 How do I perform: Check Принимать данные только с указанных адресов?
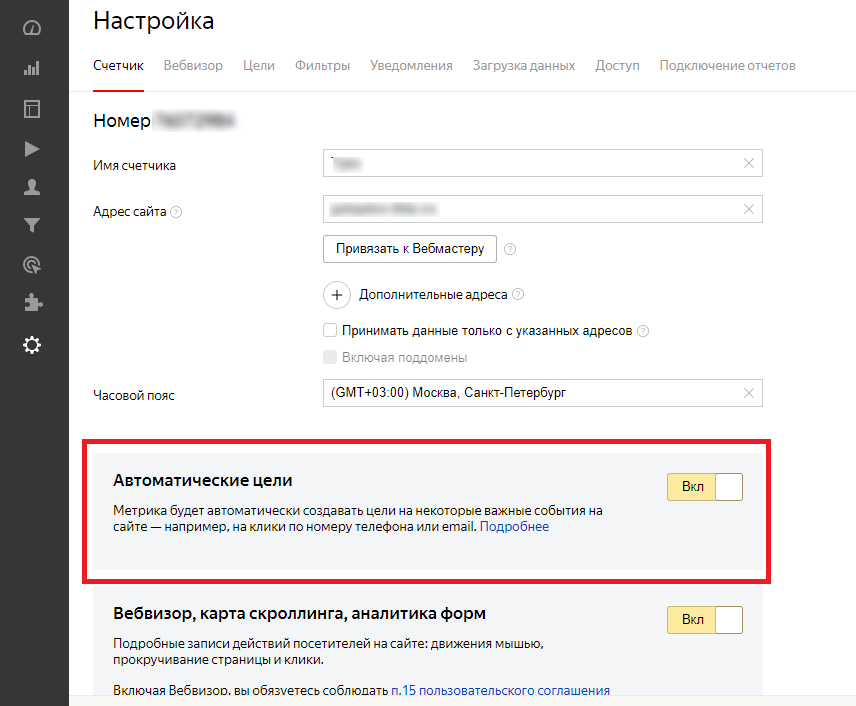pos(330,331)
